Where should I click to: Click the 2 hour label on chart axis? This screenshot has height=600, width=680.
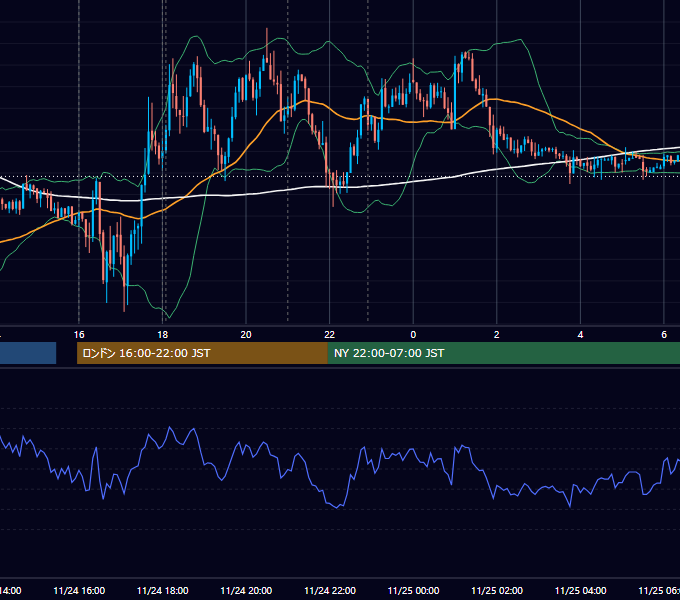coord(497,335)
